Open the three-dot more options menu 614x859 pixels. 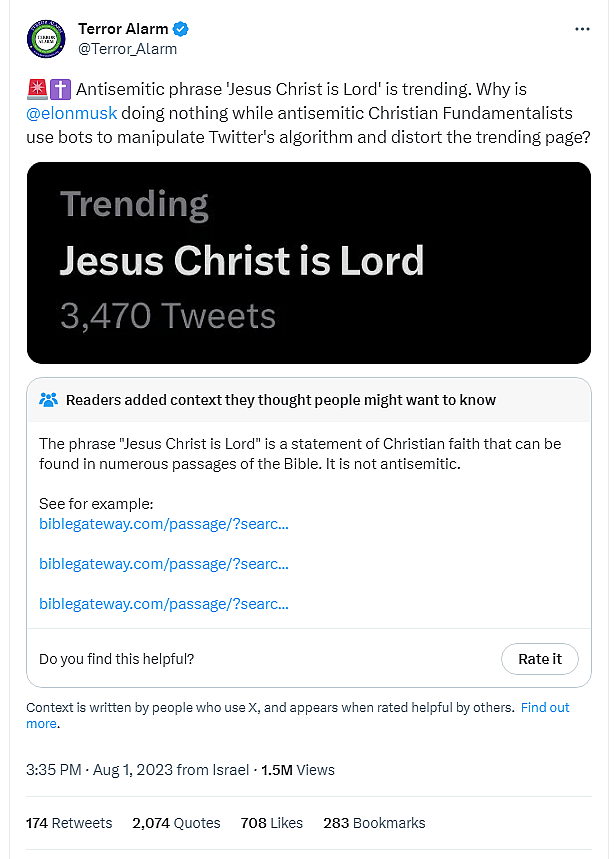[x=583, y=29]
